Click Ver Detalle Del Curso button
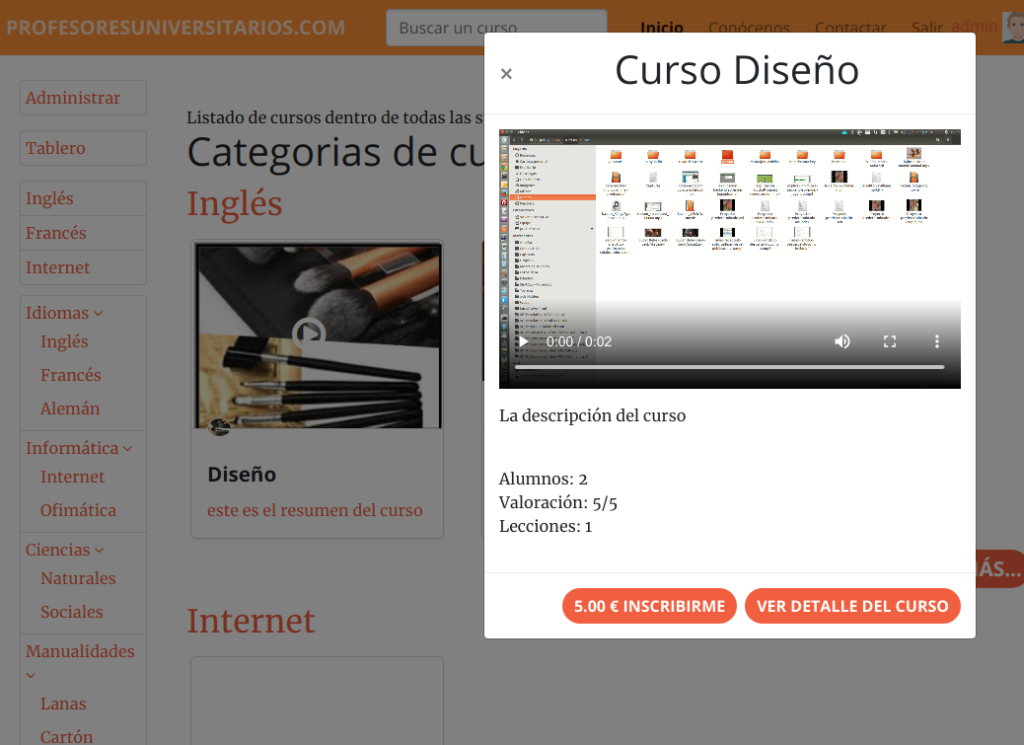Viewport: 1024px width, 745px height. pos(852,606)
